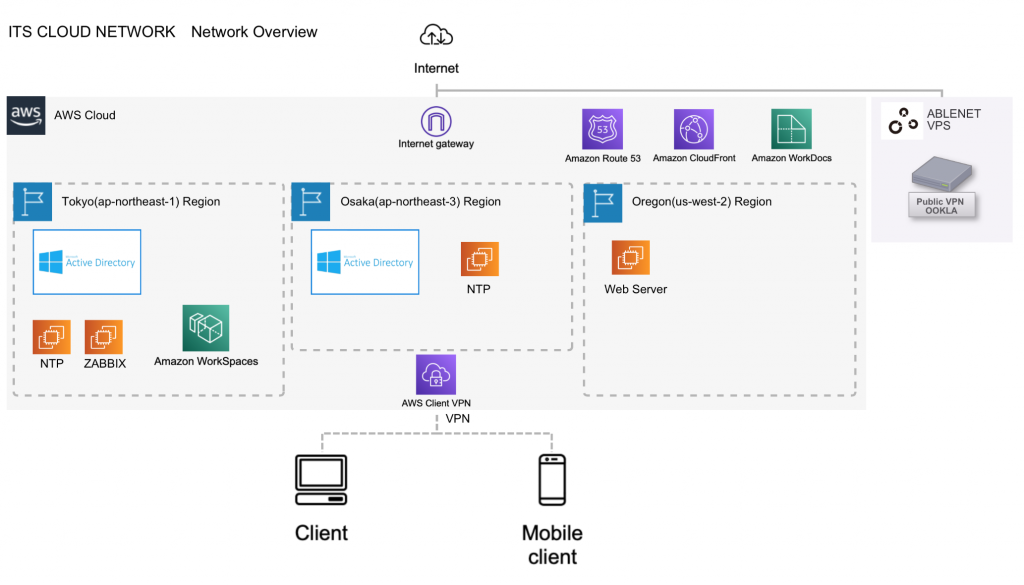Click the 'Internet' label under the cloud

pos(436,69)
